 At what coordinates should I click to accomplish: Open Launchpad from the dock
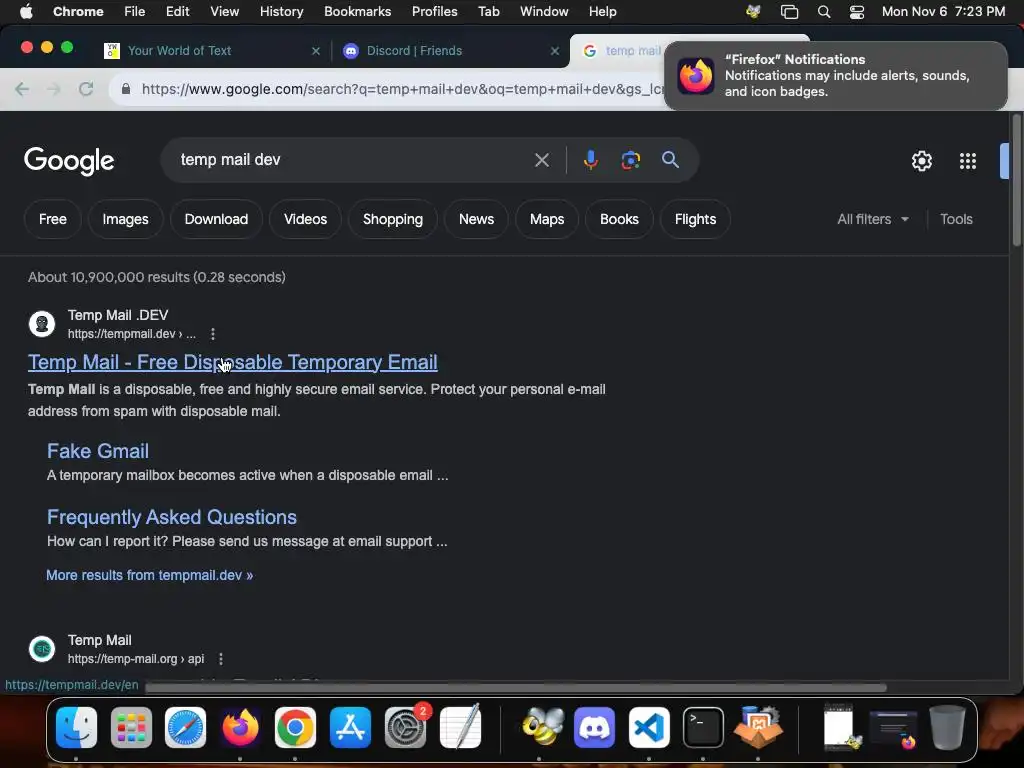[131, 728]
